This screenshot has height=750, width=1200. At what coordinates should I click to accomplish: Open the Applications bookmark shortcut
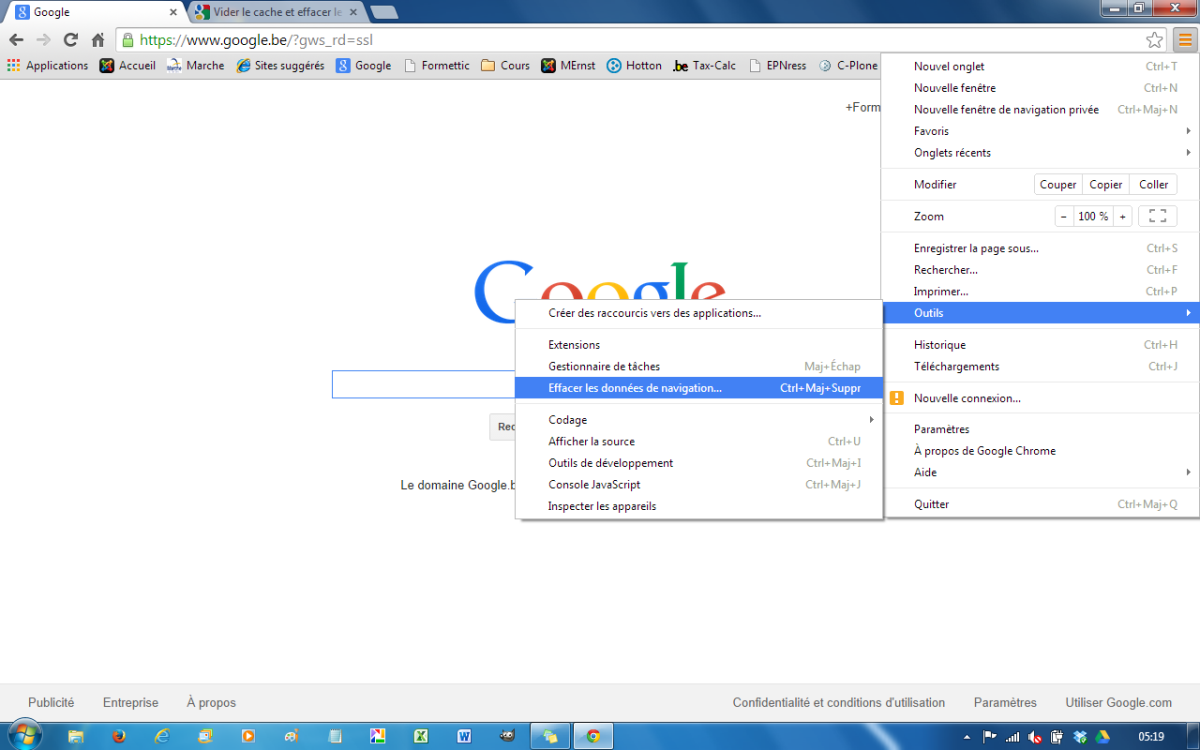pyautogui.click(x=48, y=66)
